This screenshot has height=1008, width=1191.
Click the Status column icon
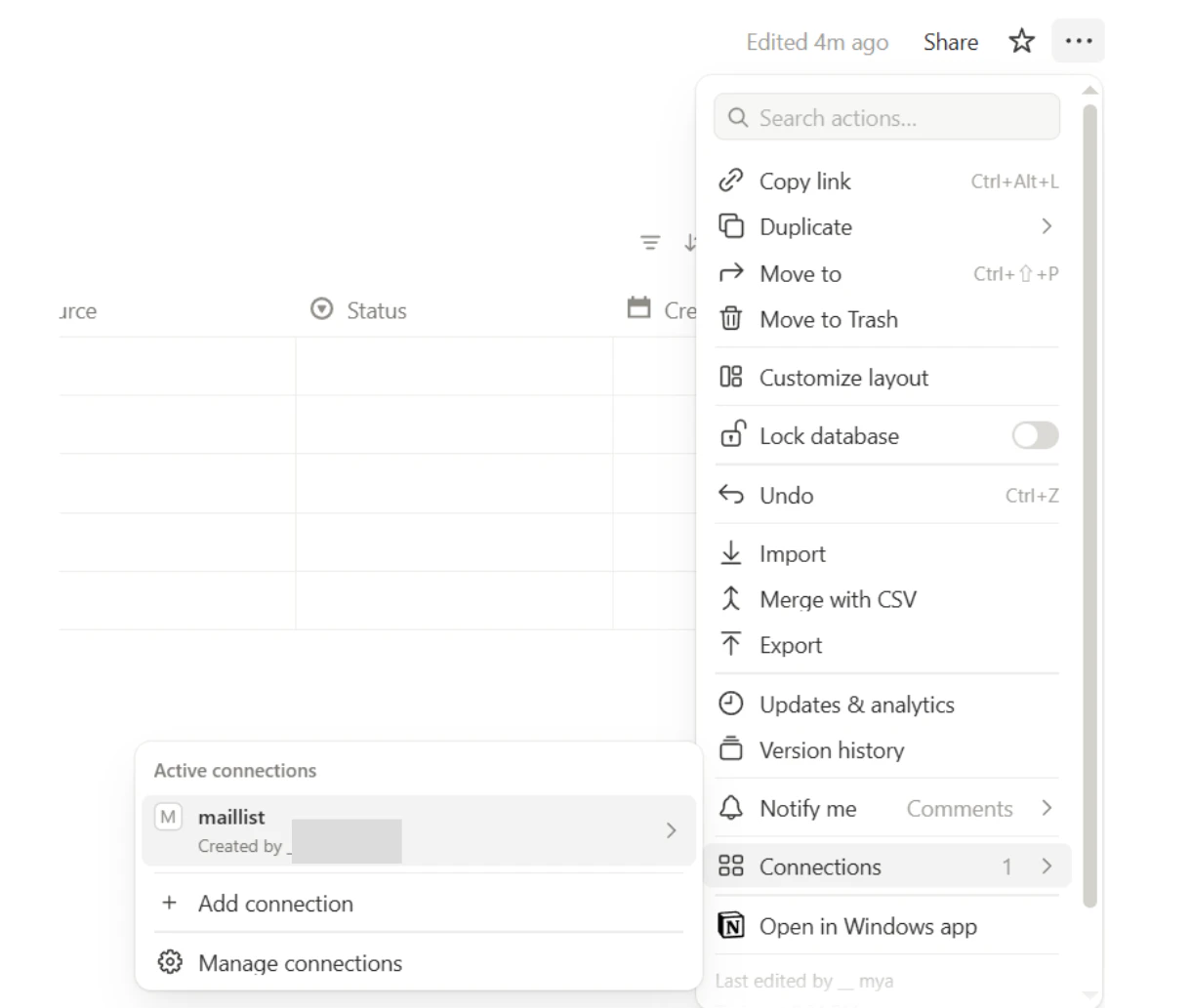(x=322, y=309)
